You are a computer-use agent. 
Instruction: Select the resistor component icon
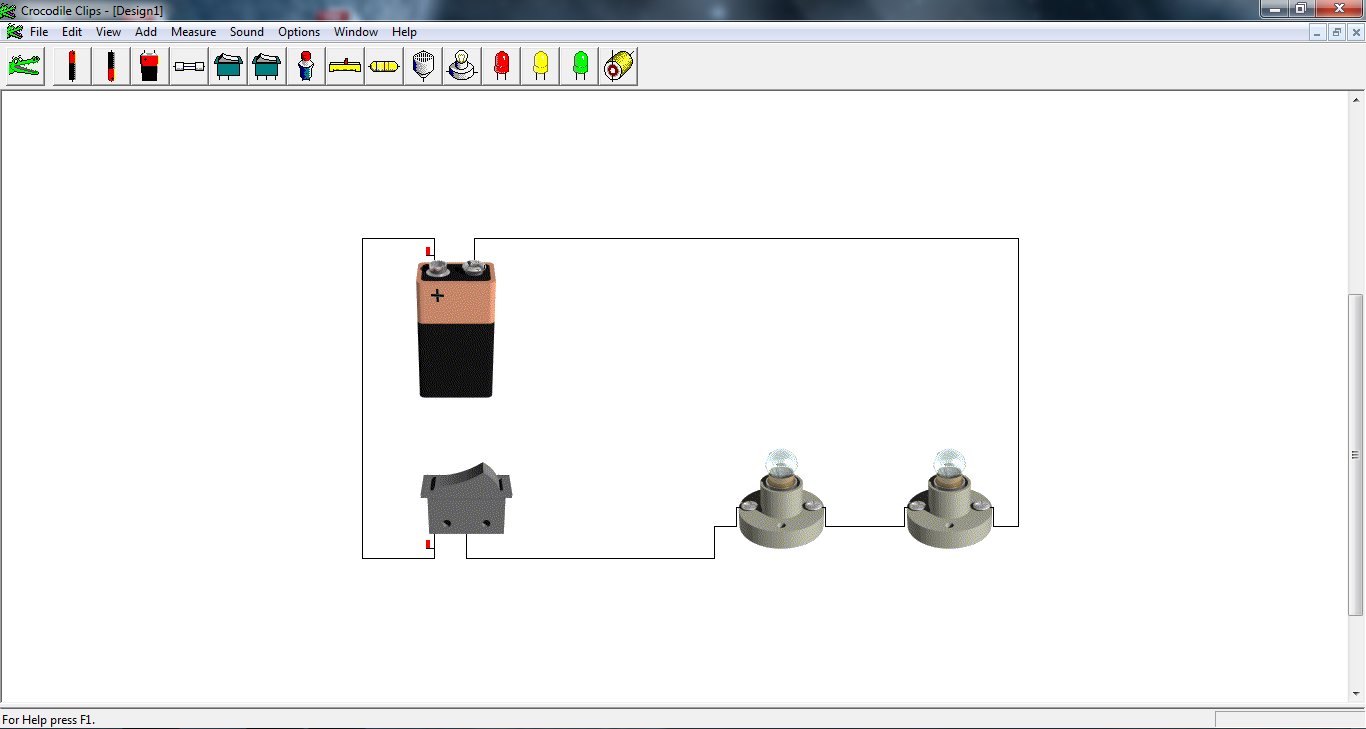coord(383,65)
